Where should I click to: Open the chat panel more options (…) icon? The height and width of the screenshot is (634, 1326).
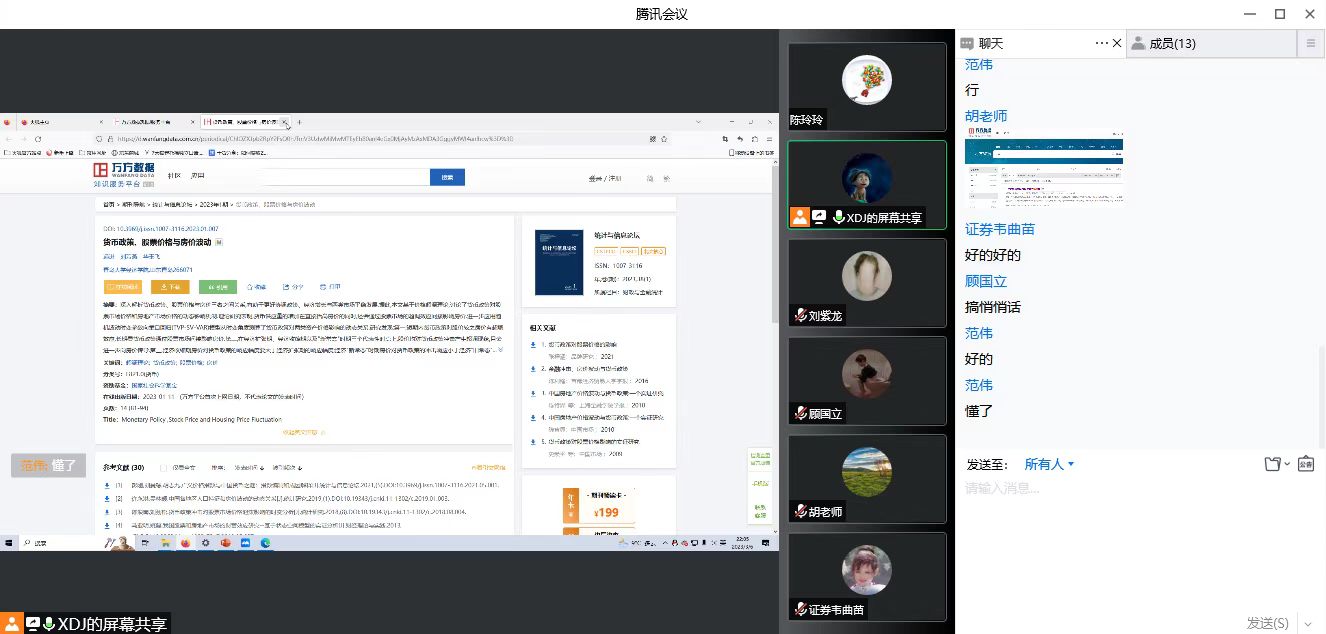click(x=1102, y=43)
